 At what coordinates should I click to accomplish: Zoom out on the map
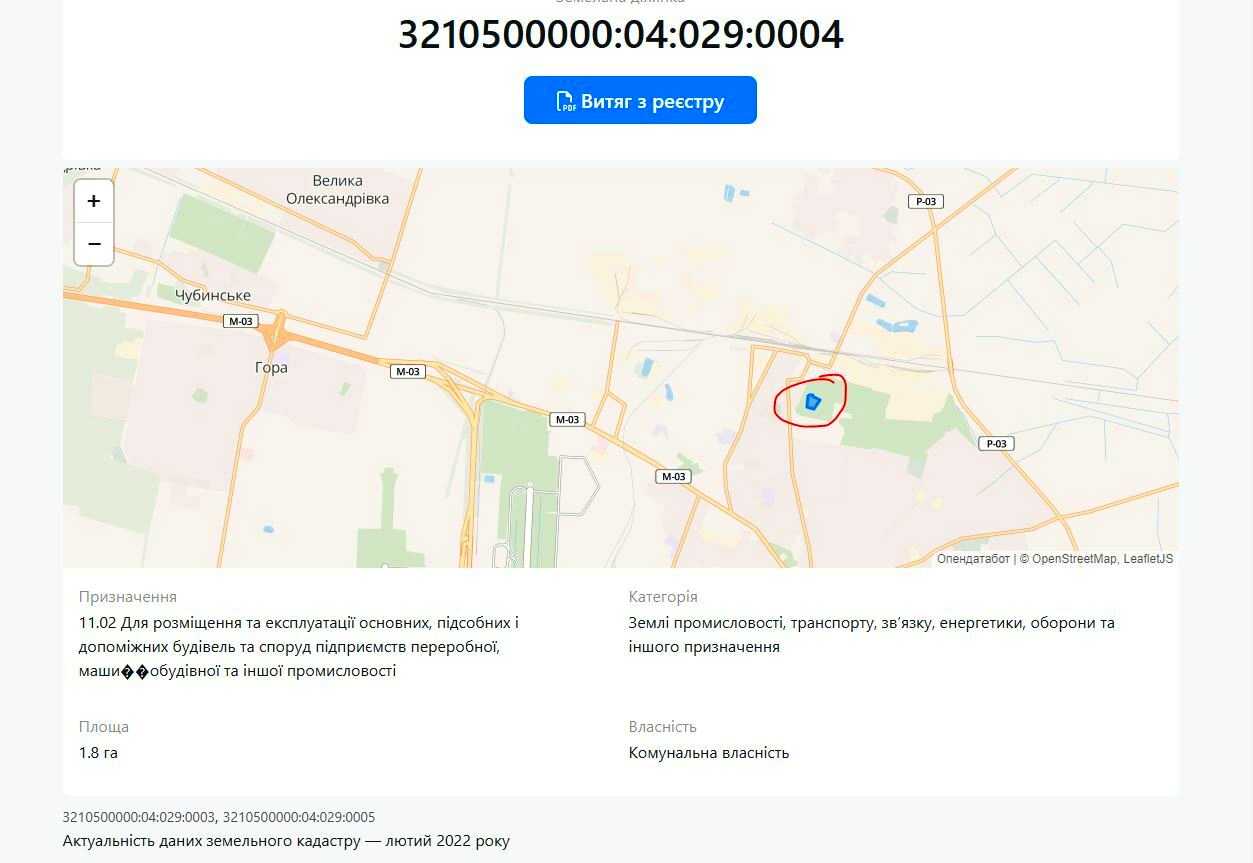[94, 244]
